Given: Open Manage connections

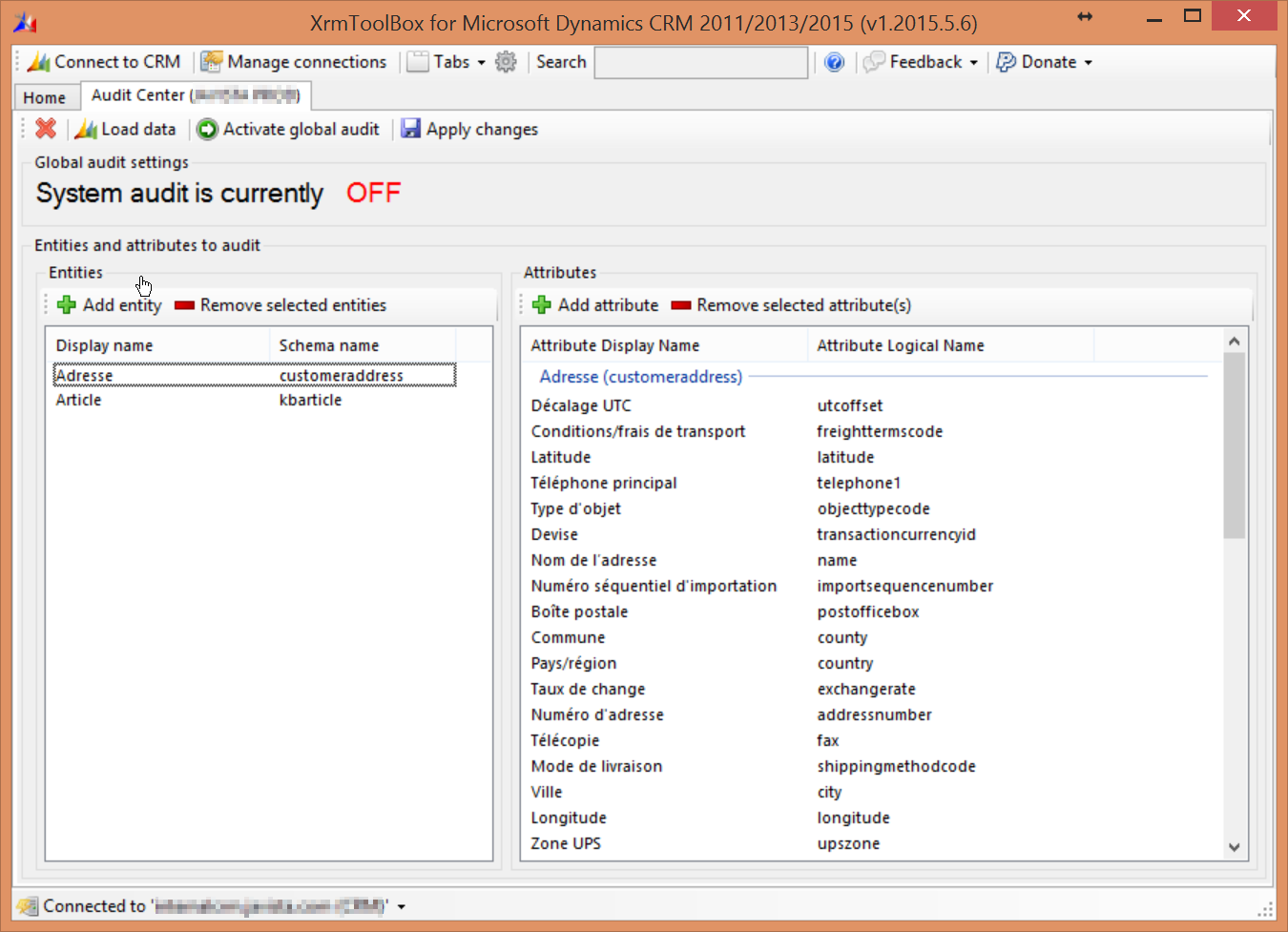Looking at the screenshot, I should click(294, 62).
